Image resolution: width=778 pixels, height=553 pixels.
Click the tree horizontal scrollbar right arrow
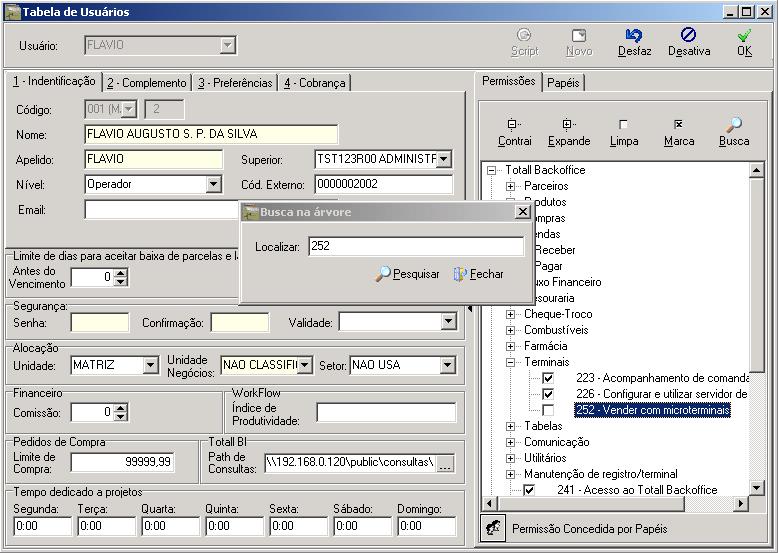pos(740,504)
